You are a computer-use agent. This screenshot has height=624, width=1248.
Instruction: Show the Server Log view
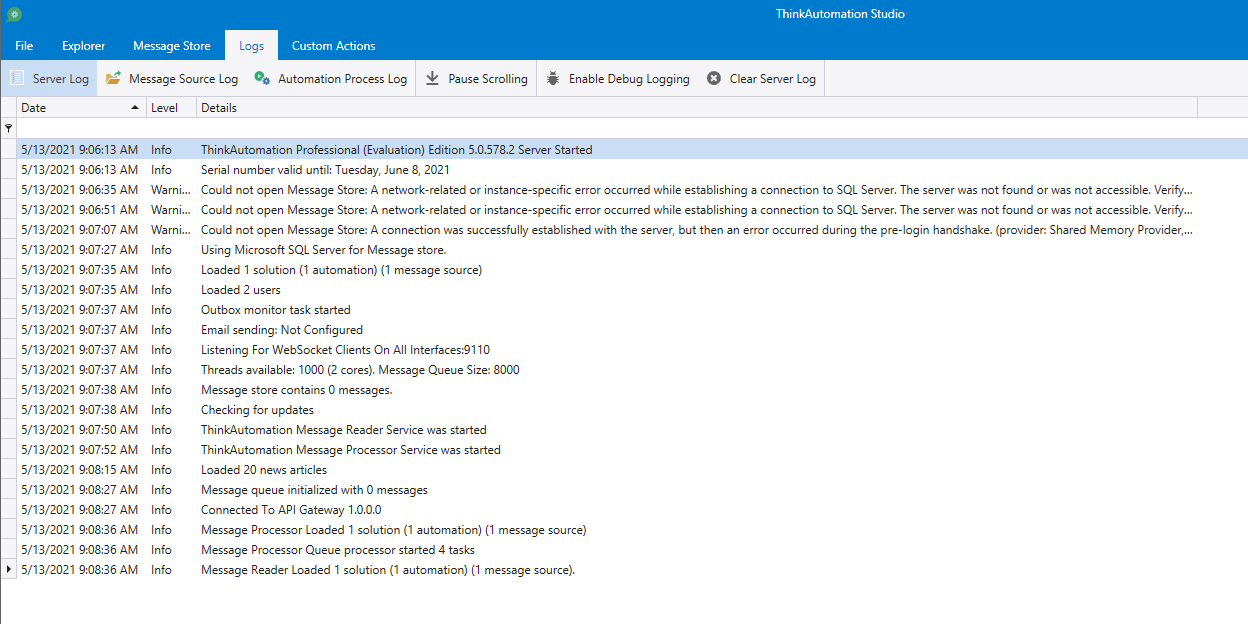[49, 79]
